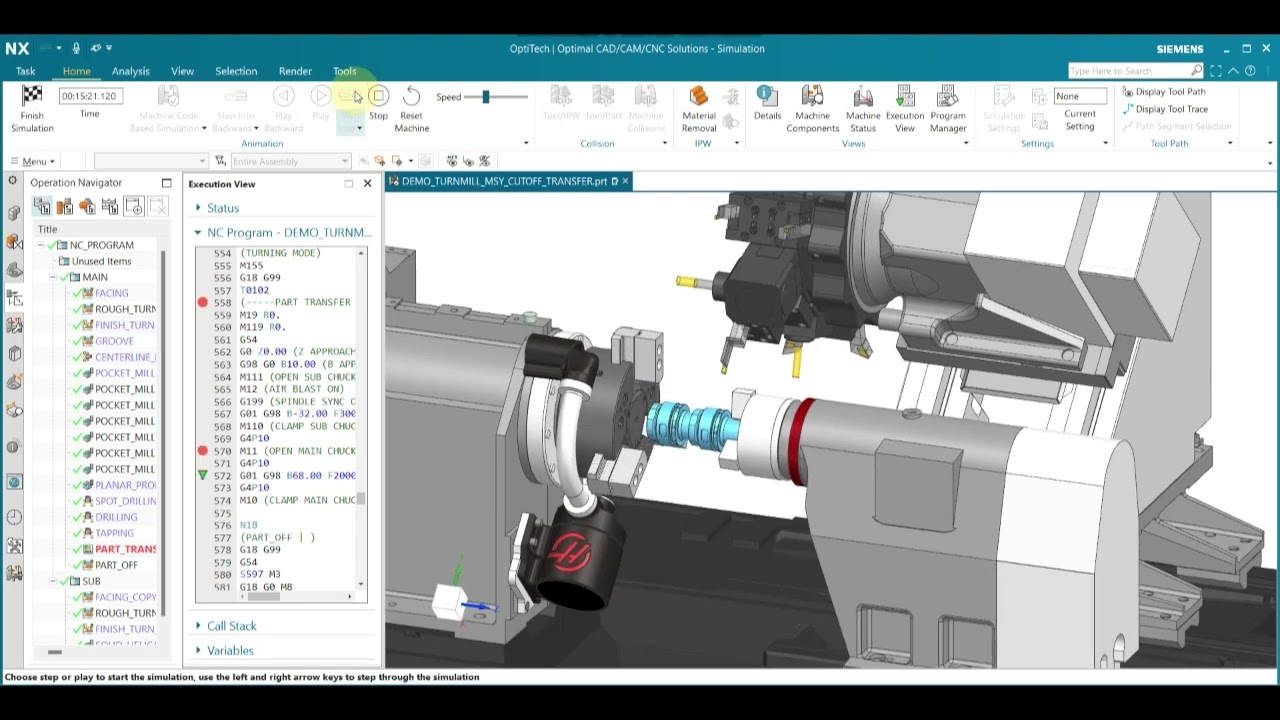This screenshot has width=1280, height=720.
Task: Open the Analysis ribbon tab
Action: click(130, 71)
